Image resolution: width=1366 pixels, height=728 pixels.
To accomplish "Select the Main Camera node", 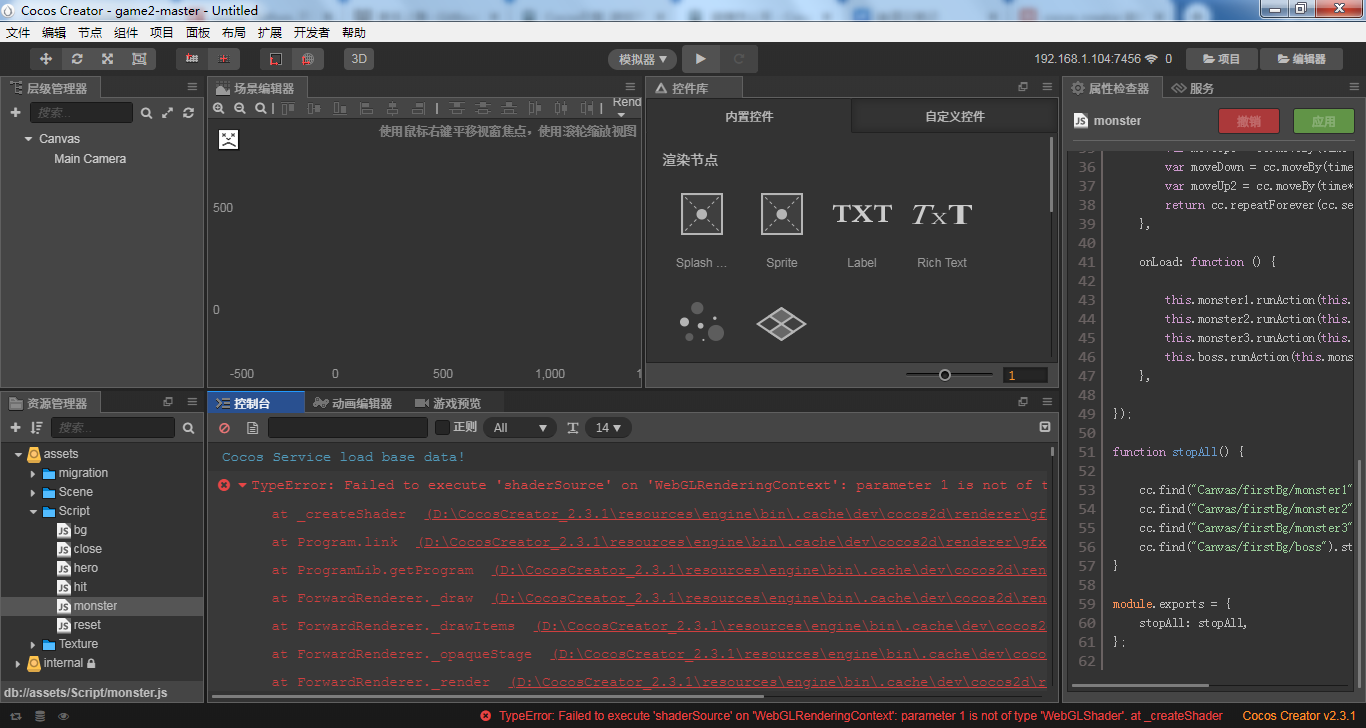I will pos(90,159).
